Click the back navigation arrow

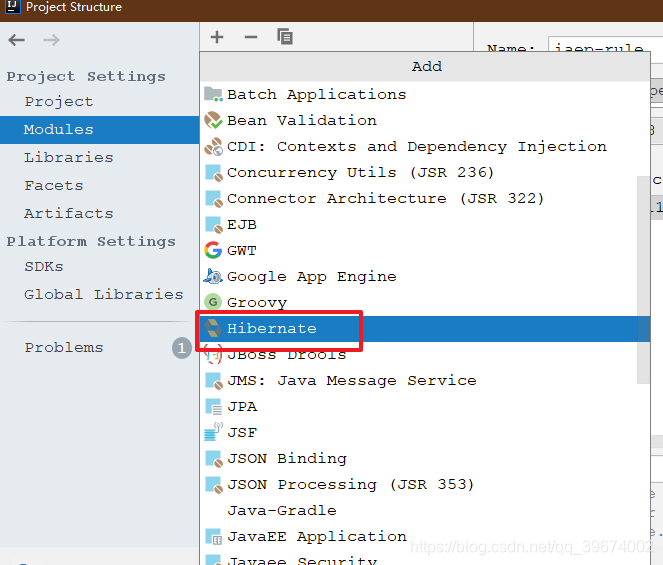17,40
